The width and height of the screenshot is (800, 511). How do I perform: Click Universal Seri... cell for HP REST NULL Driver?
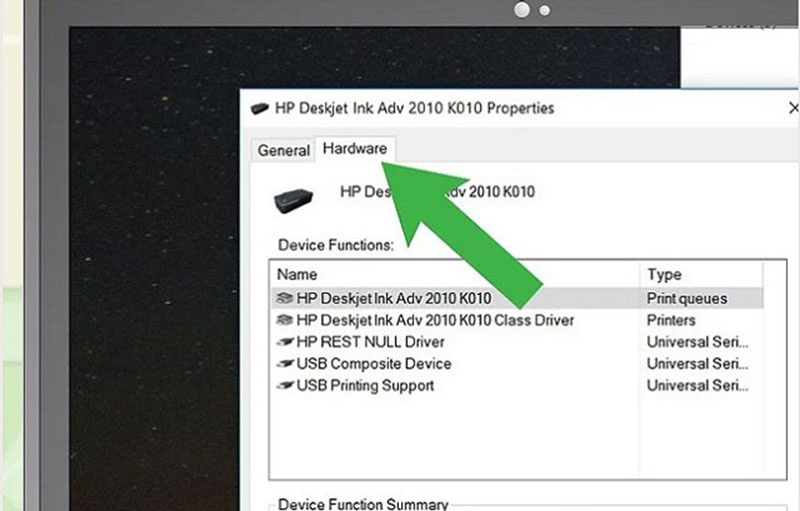pyautogui.click(x=697, y=342)
